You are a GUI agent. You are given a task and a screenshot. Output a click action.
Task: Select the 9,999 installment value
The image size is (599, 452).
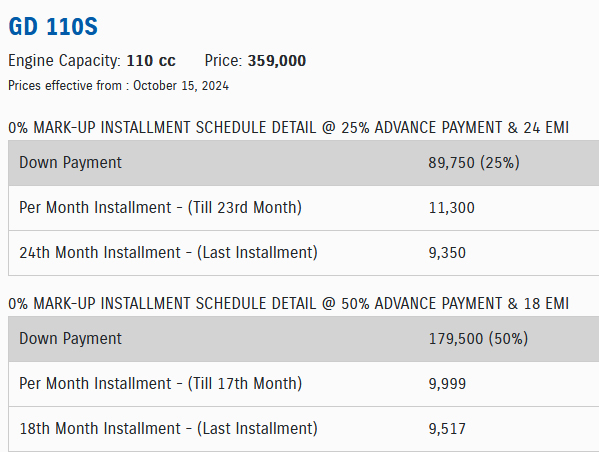click(447, 384)
